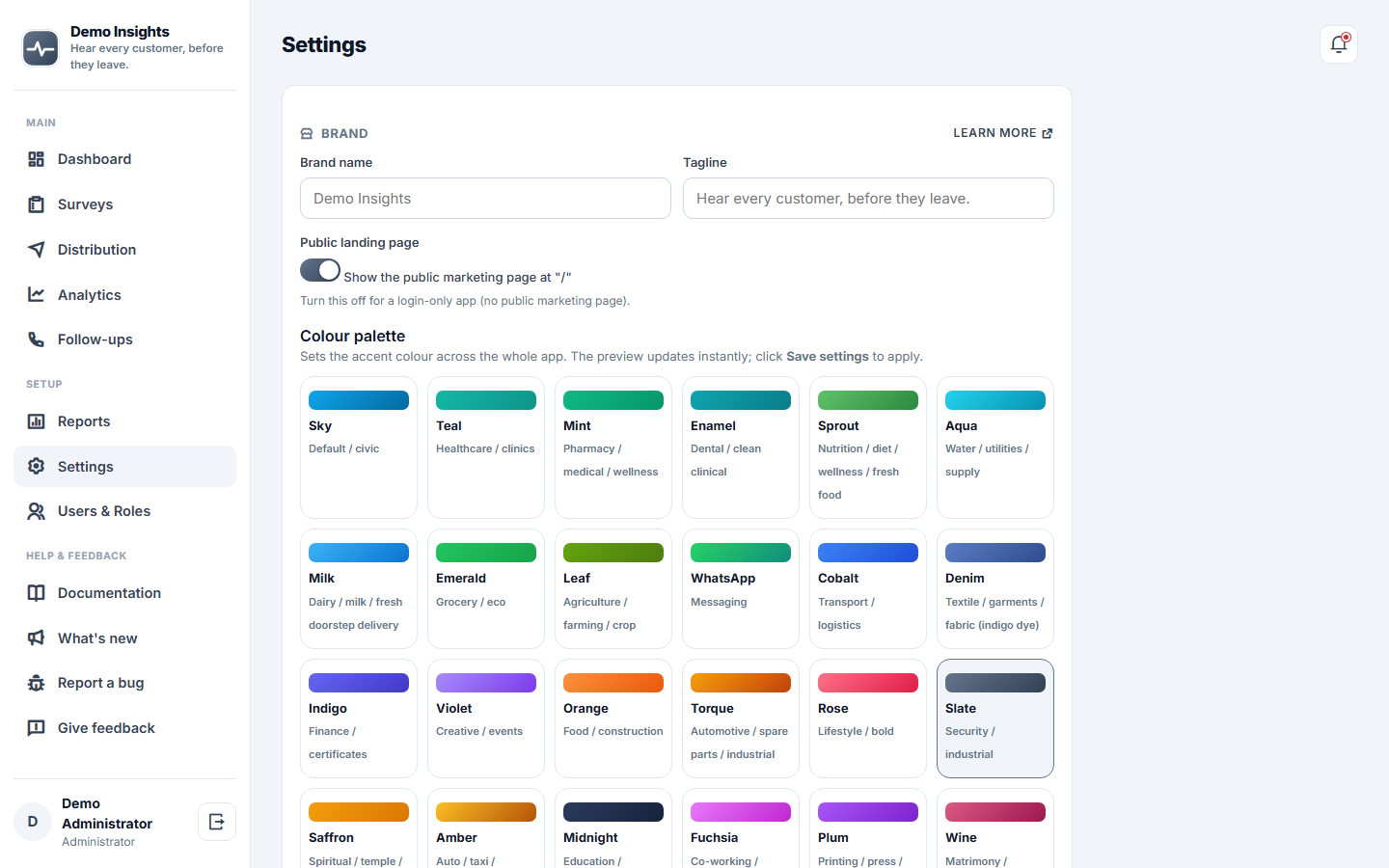The height and width of the screenshot is (868, 1389).
Task: Open the Analytics page
Action: pyautogui.click(x=124, y=295)
